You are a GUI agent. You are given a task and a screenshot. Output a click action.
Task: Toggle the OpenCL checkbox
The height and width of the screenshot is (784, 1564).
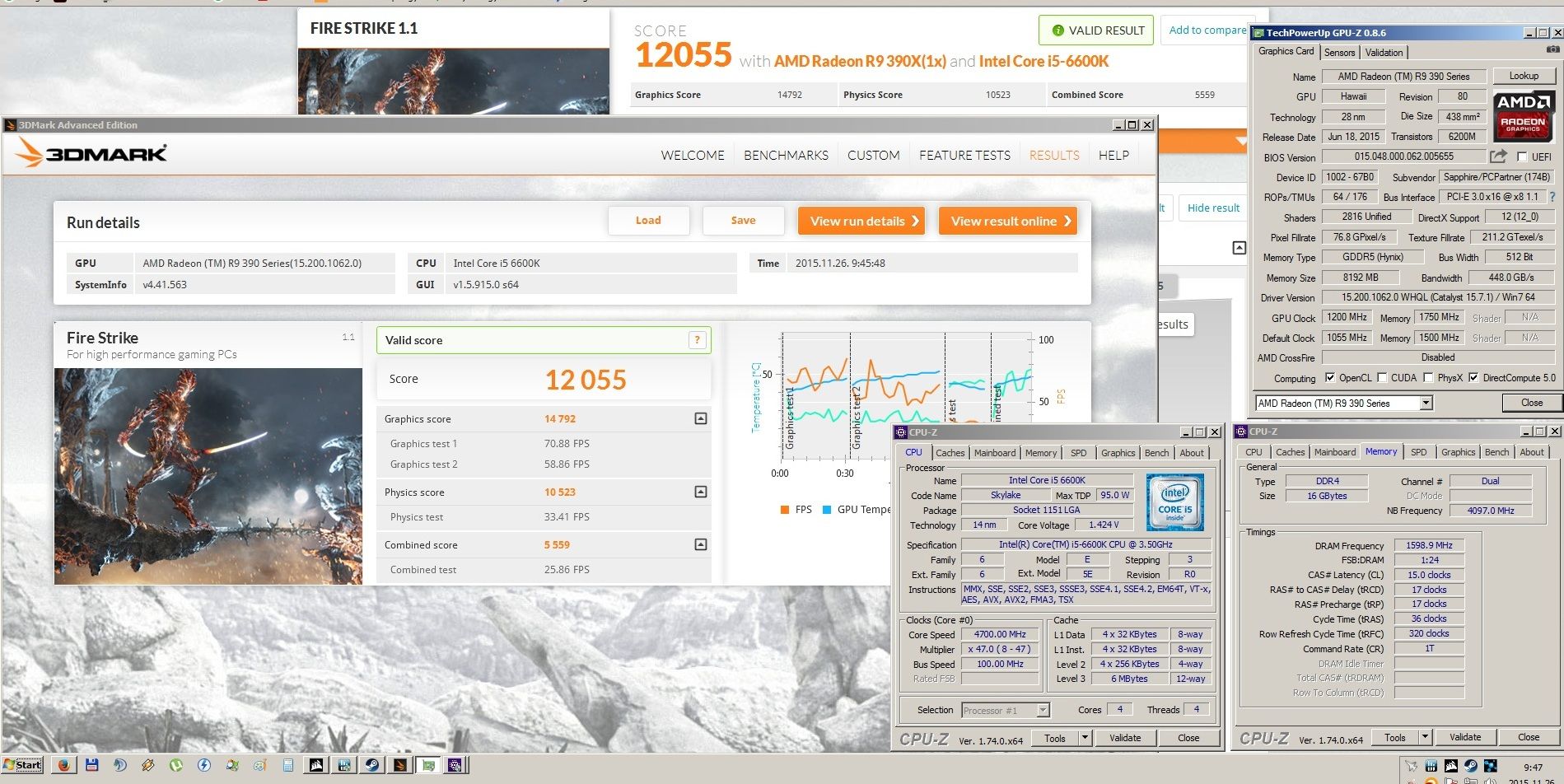pos(1329,378)
